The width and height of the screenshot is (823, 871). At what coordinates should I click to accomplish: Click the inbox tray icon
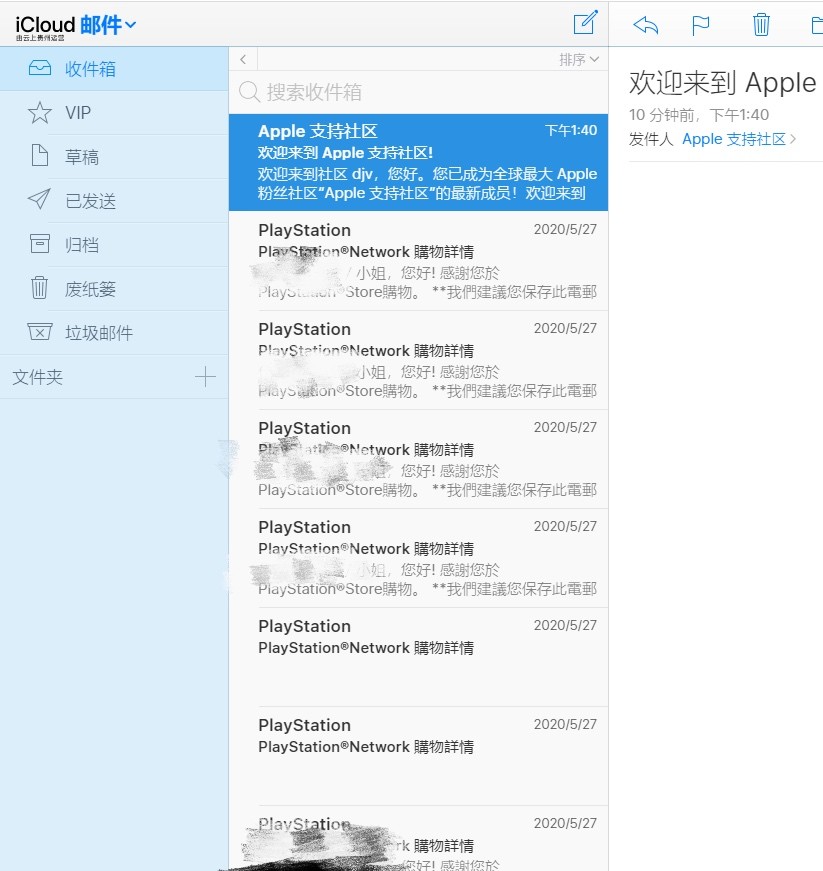point(39,68)
